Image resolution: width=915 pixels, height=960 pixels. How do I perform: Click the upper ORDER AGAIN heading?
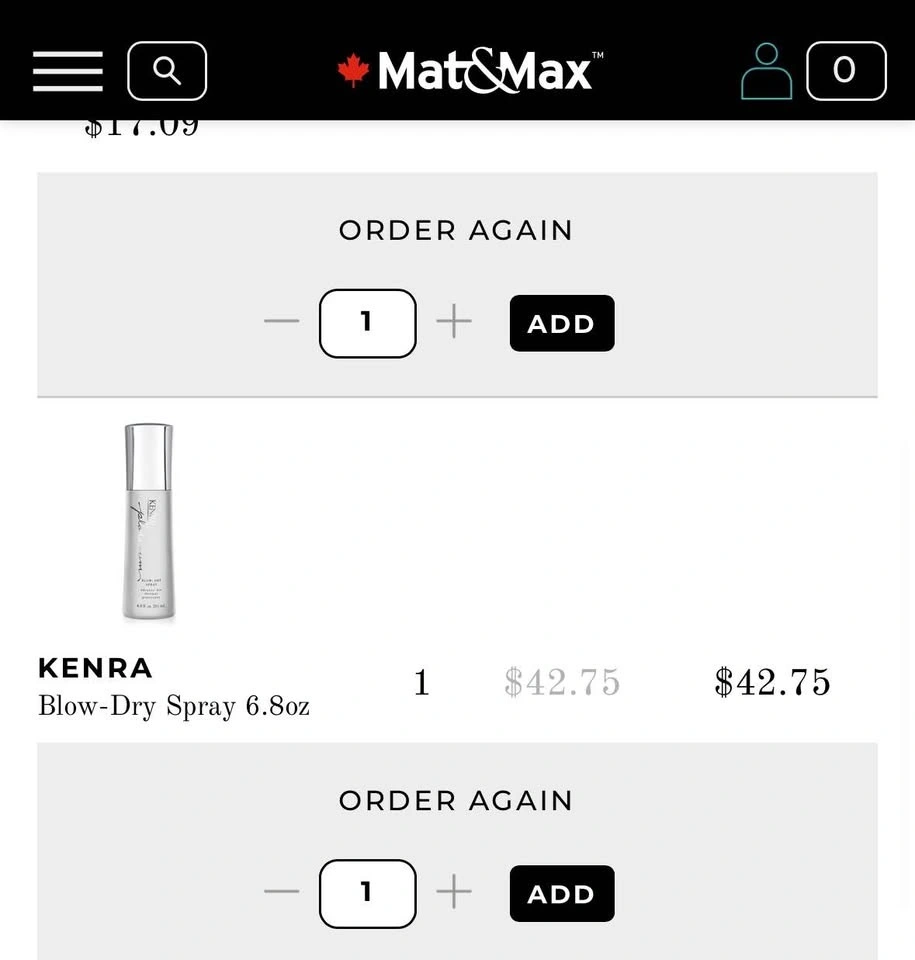(x=456, y=230)
